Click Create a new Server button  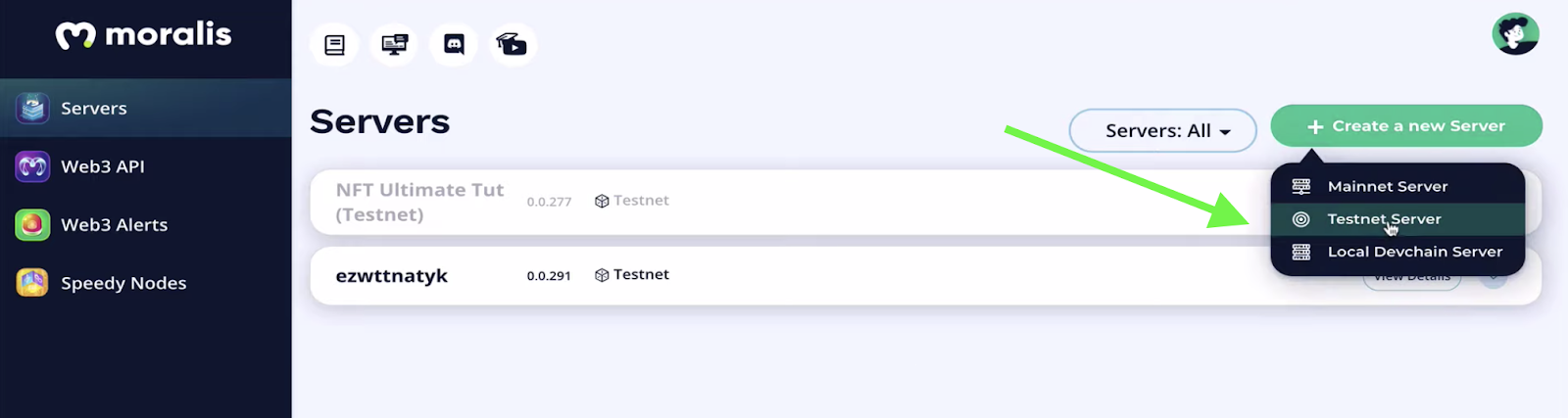1406,126
